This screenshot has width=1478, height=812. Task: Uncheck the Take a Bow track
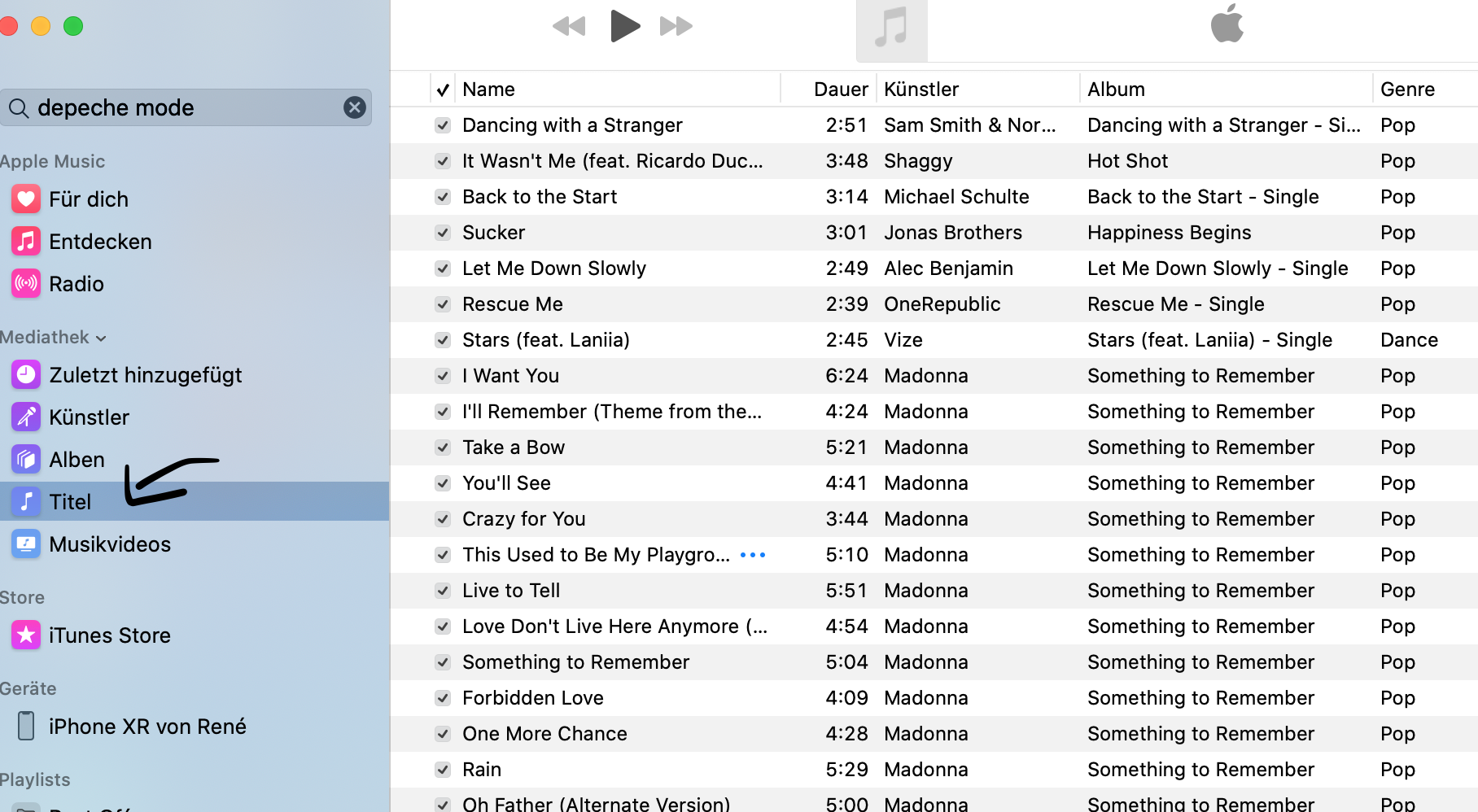443,447
